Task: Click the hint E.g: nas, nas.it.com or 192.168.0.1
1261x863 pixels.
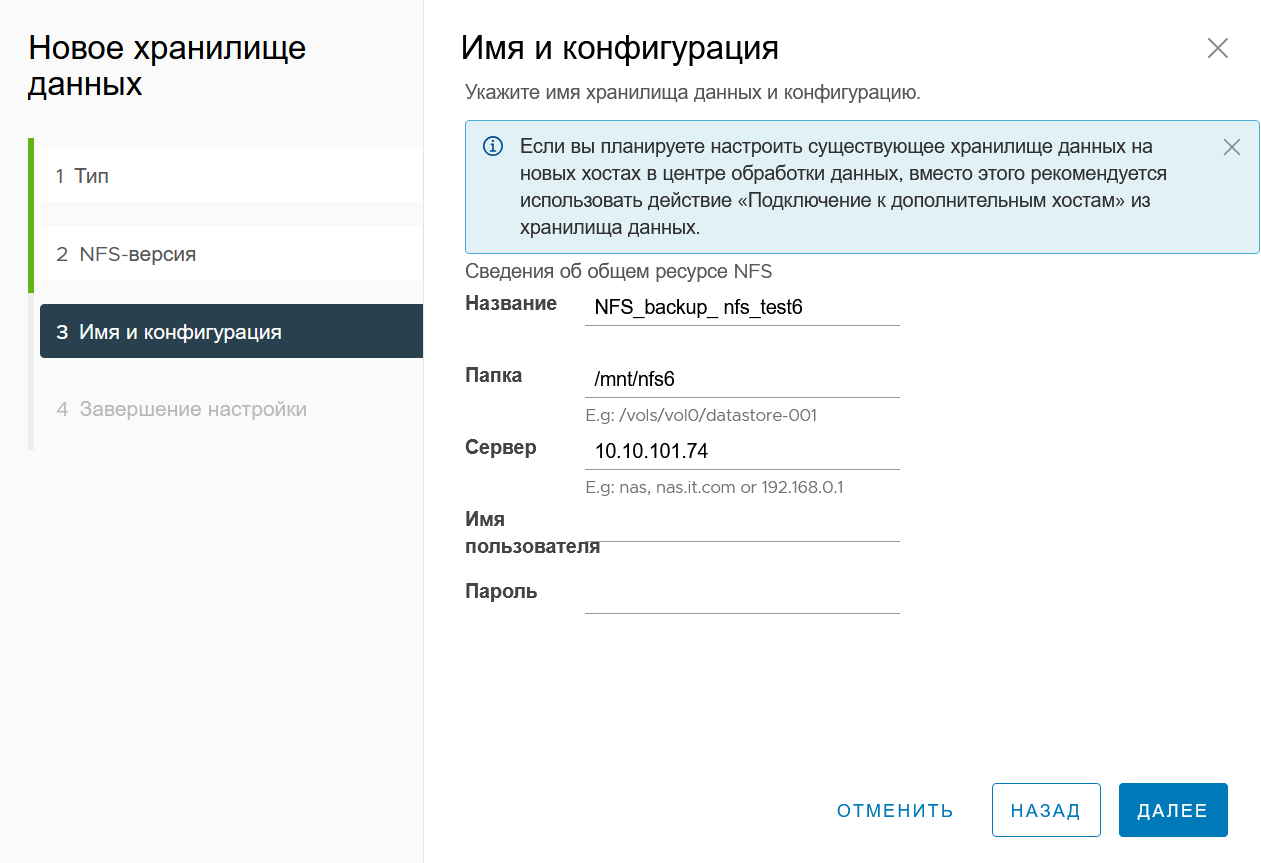Action: click(715, 488)
